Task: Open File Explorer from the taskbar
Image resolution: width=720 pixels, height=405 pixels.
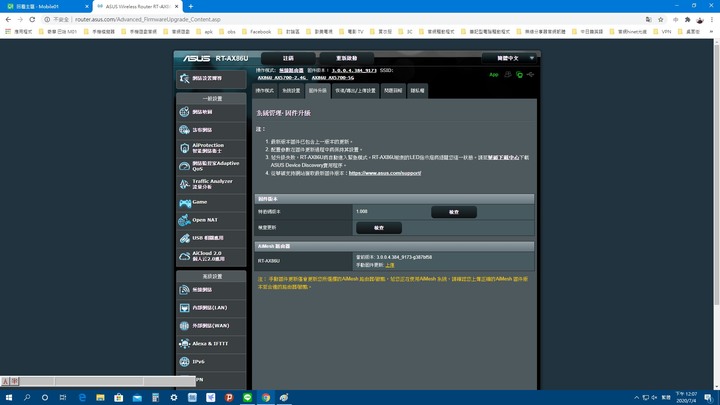Action: click(100, 398)
